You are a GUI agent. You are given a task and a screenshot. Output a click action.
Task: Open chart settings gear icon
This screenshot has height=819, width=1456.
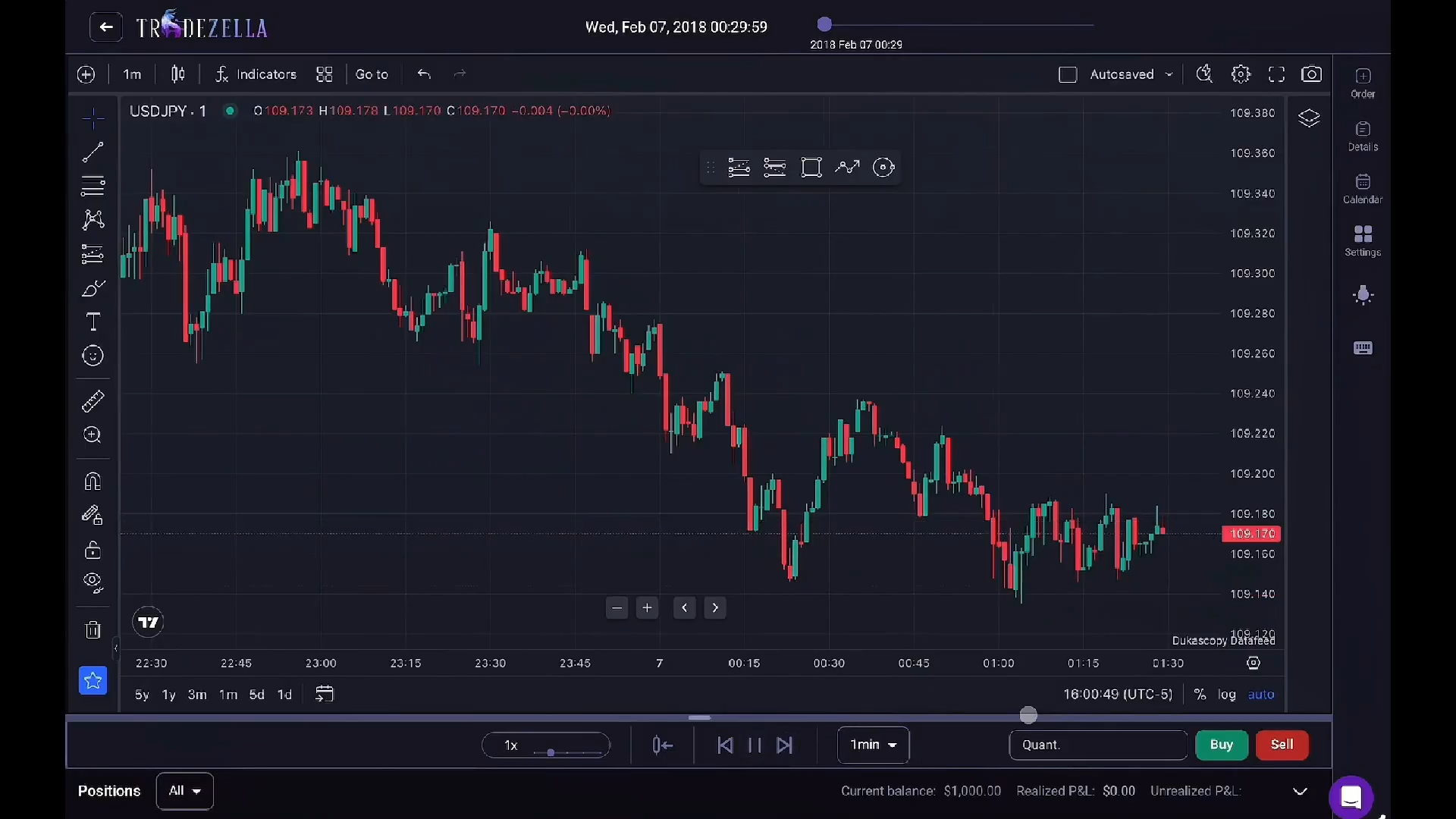coord(1241,74)
